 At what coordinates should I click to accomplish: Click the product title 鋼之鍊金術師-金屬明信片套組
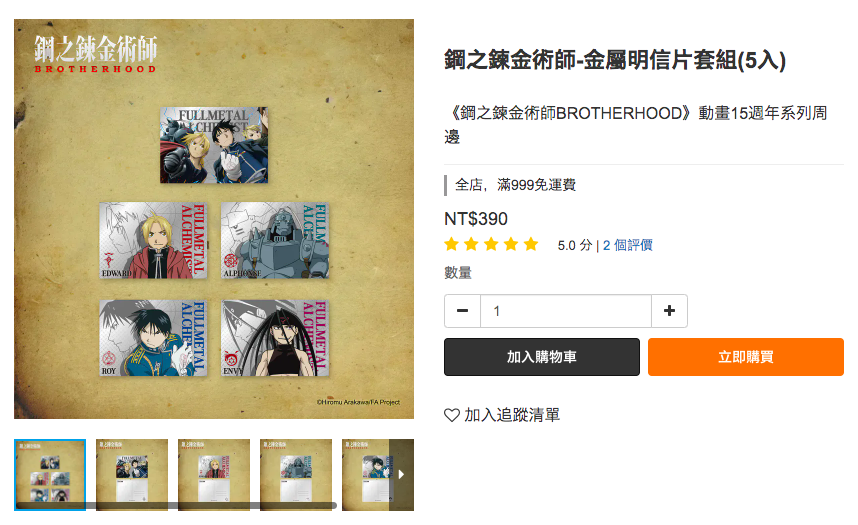590,60
